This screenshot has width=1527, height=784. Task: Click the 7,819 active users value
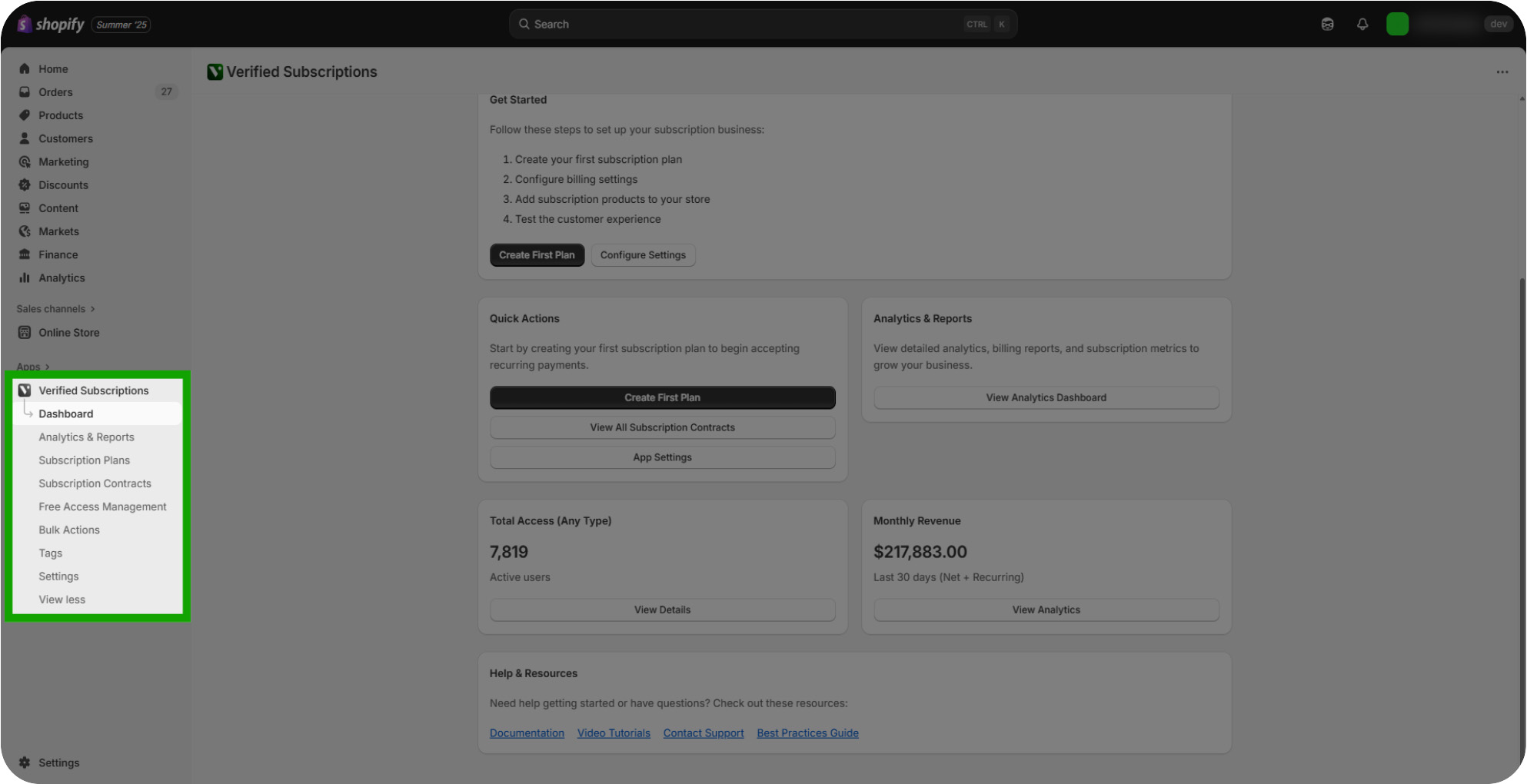pyautogui.click(x=509, y=552)
